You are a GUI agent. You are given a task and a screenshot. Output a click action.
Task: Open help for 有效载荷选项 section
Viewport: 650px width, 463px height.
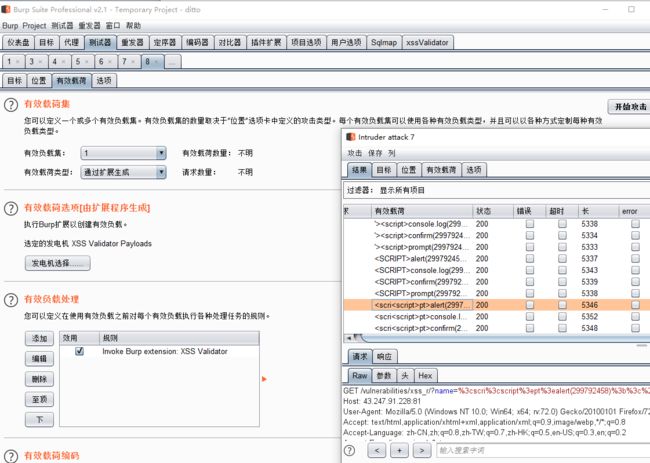pos(11,208)
